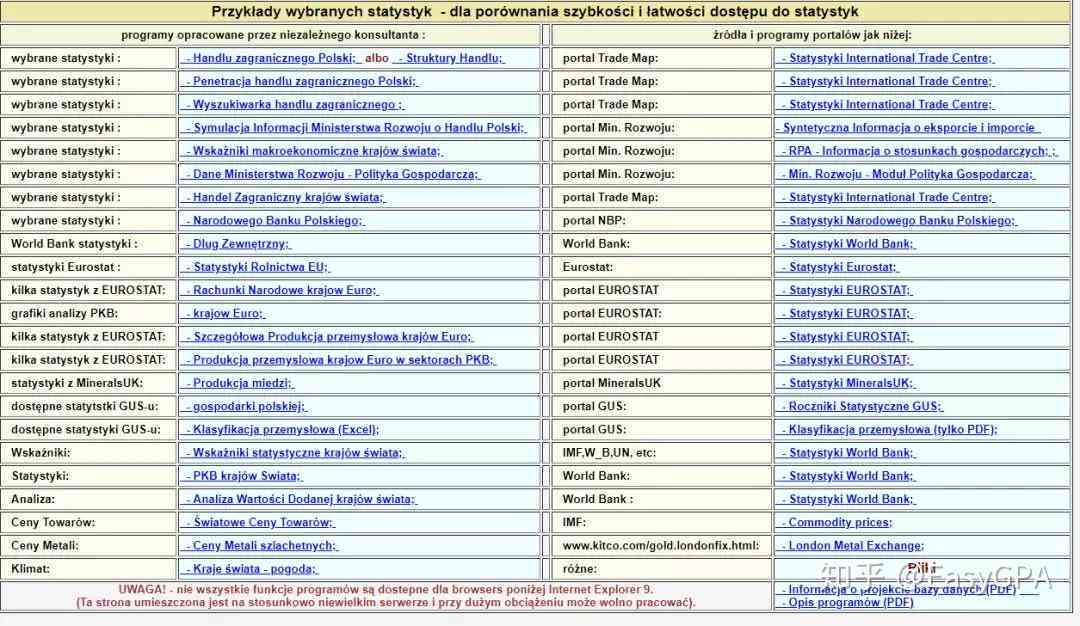Open Statystyki Eurostat in Statystyki Rolnictwa EU row
1080x626 pixels.
pyautogui.click(x=838, y=267)
